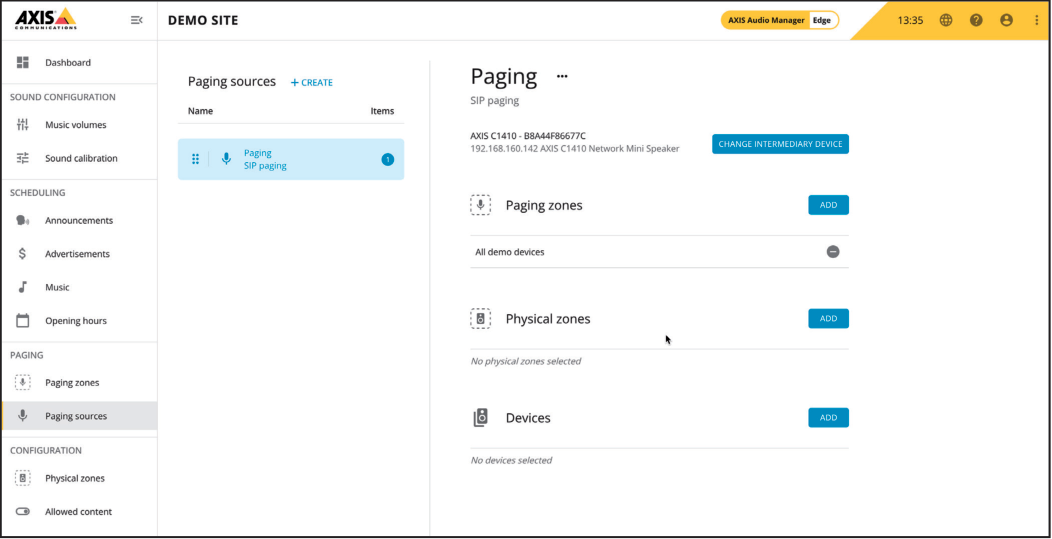This screenshot has width=1052, height=539.
Task: Click the items count badge showing 1
Action: pos(388,160)
